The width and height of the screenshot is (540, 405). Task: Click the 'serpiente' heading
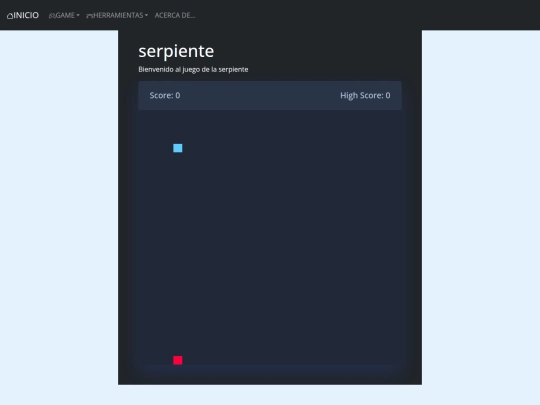click(x=176, y=51)
